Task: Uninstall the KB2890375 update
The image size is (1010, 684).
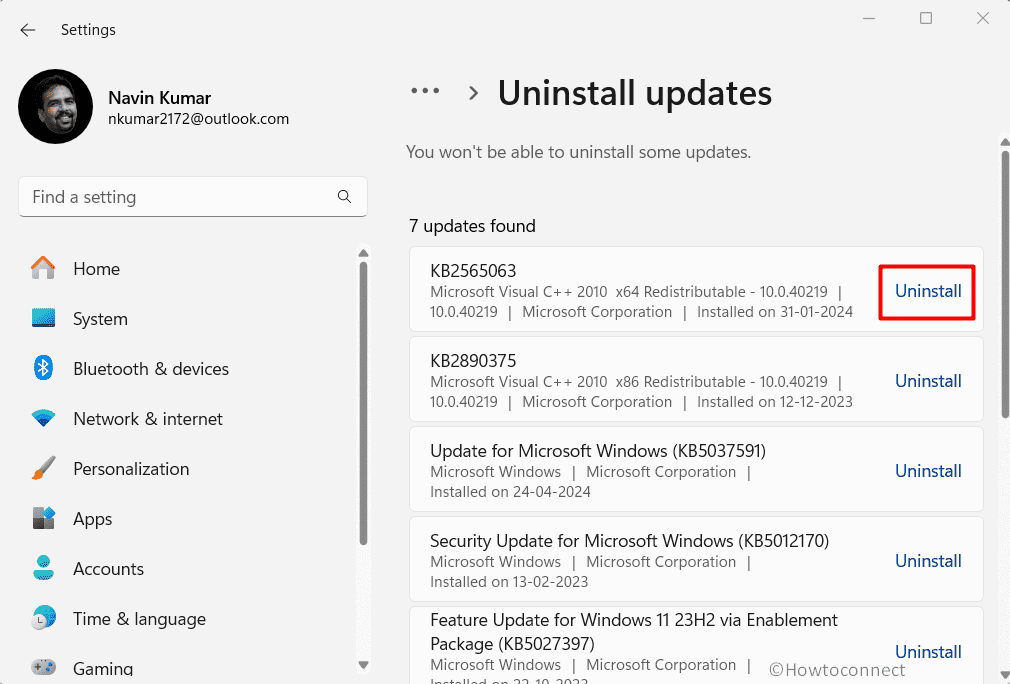Action: (928, 381)
